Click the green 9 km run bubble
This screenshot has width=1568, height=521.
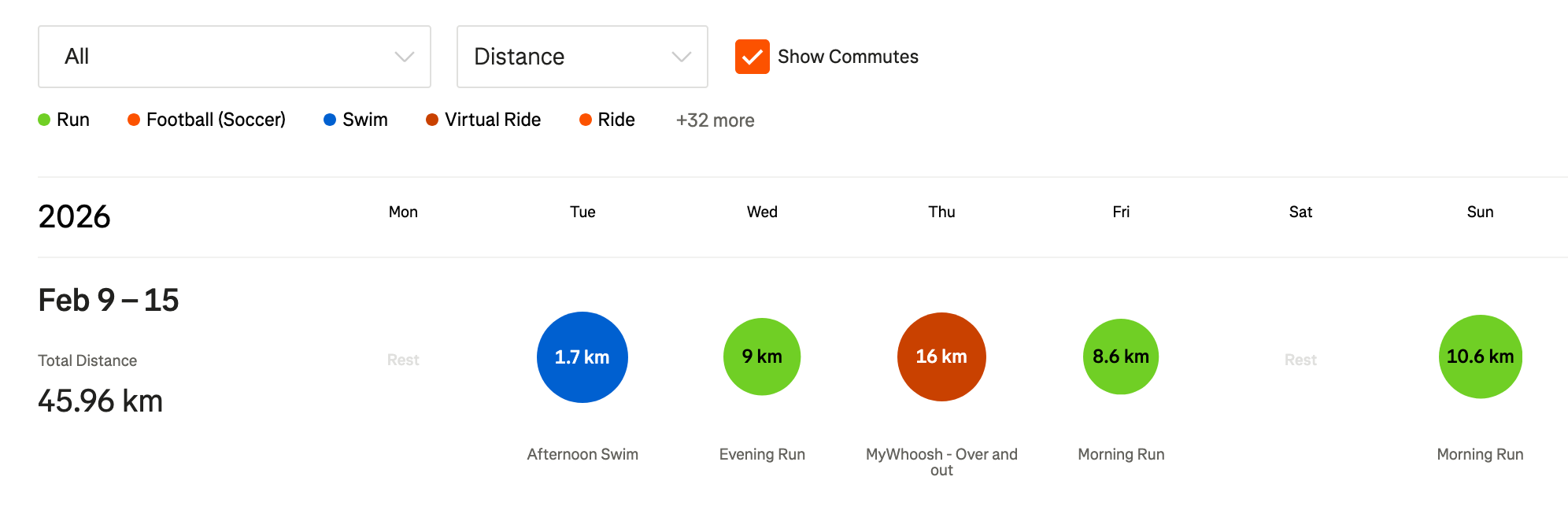[762, 357]
